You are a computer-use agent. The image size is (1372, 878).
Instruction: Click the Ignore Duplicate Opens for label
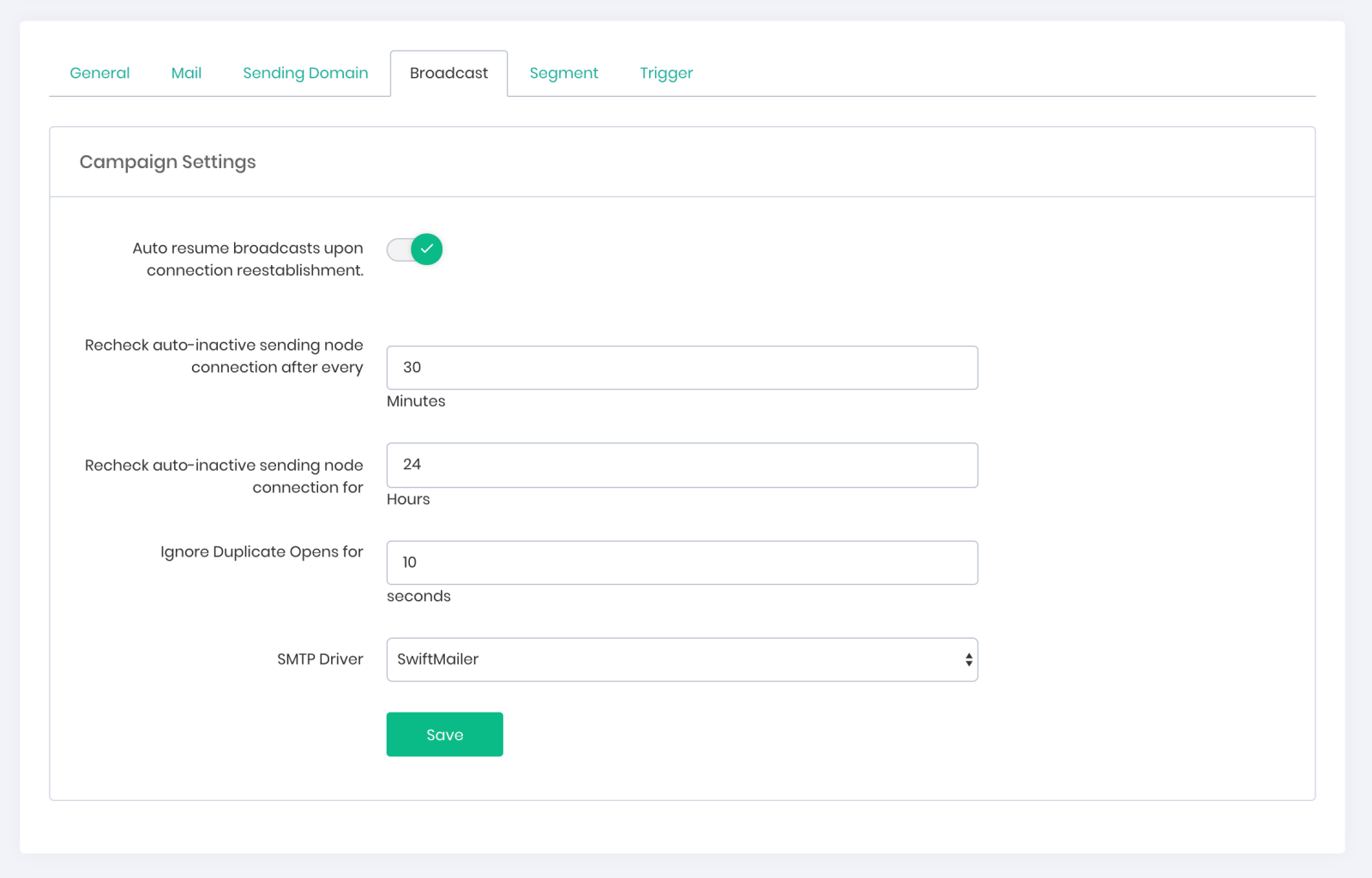(262, 551)
